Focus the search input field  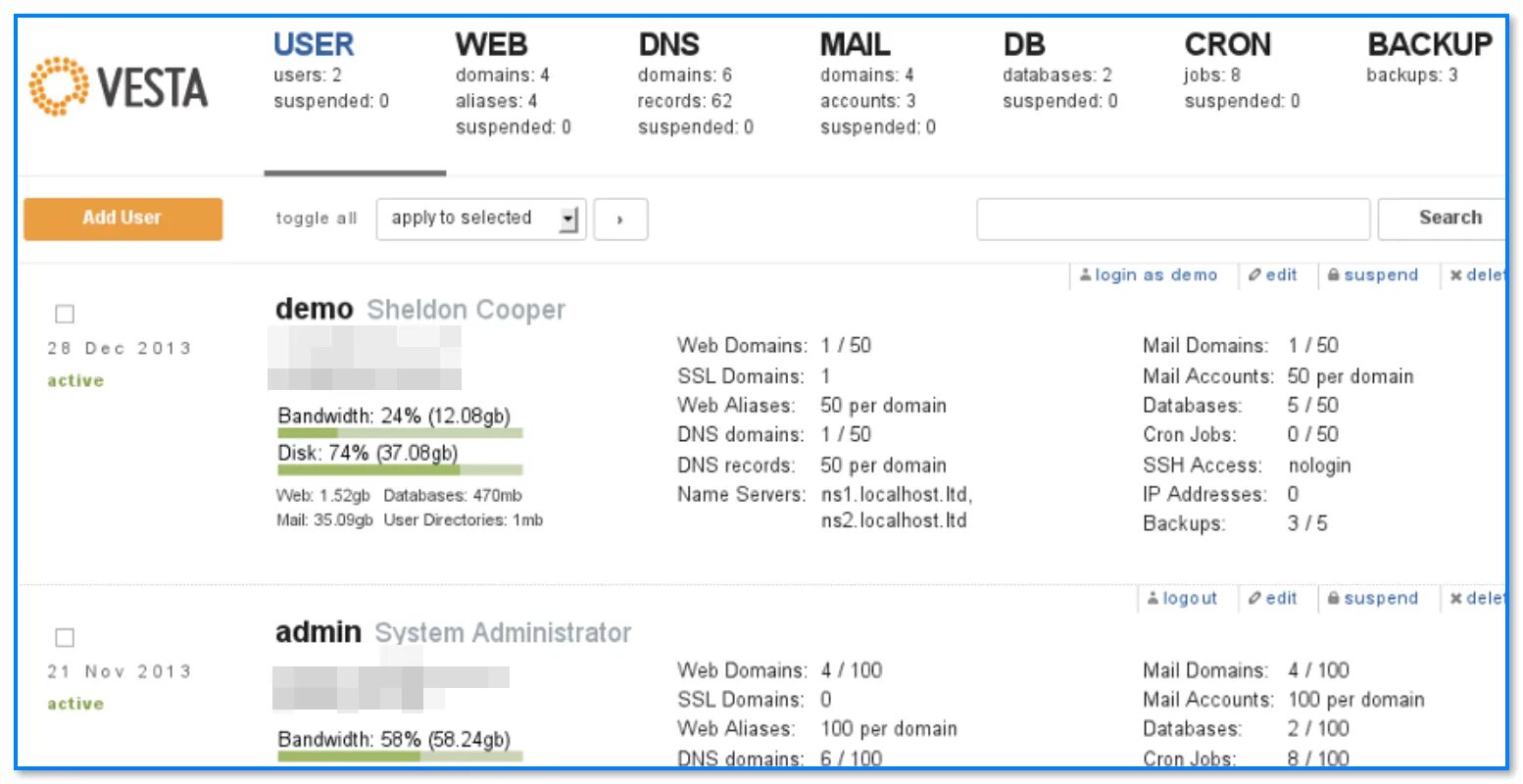(x=1173, y=219)
